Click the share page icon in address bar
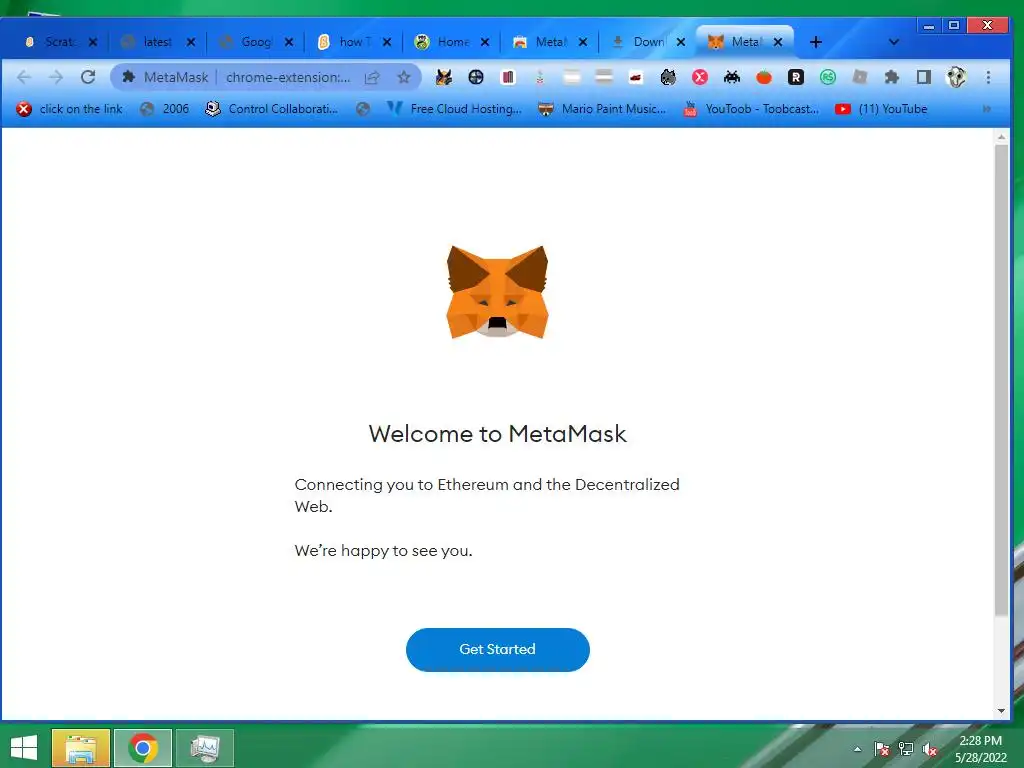Image resolution: width=1024 pixels, height=768 pixels. (372, 77)
